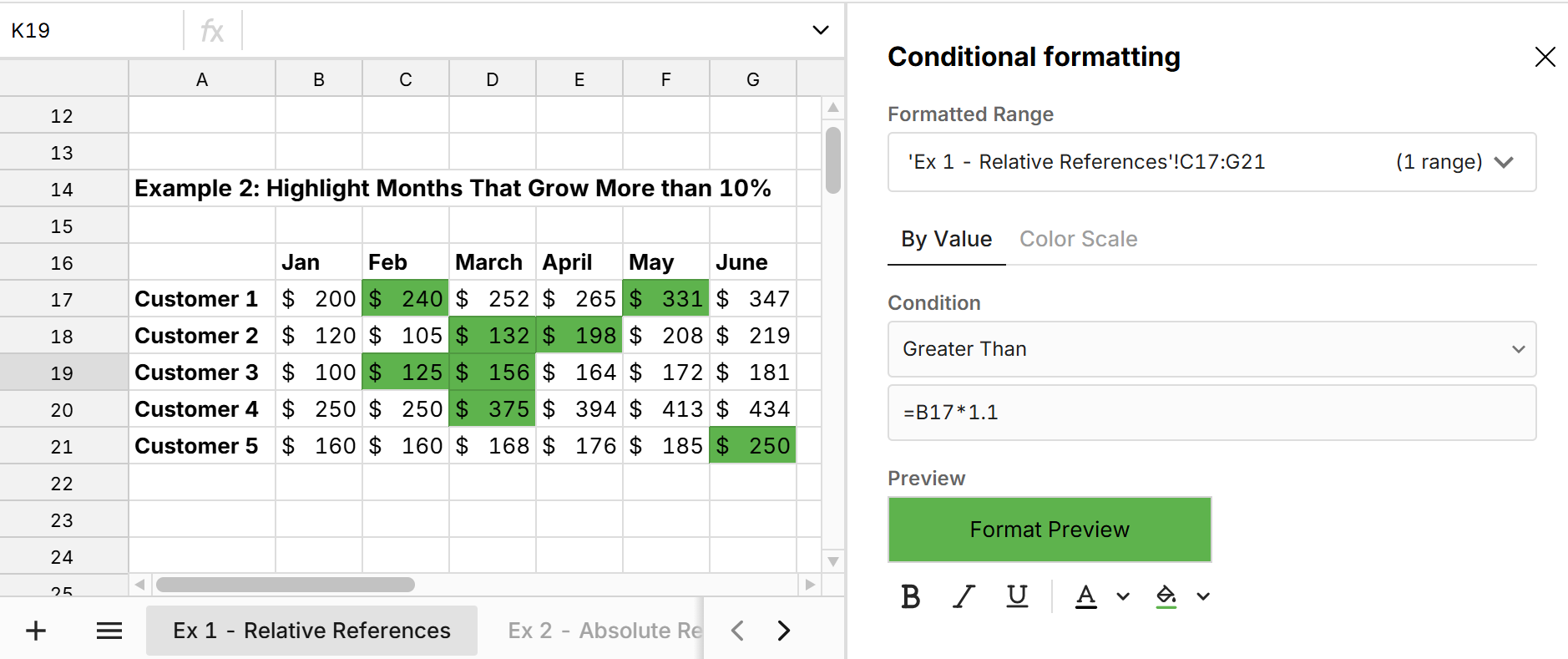The height and width of the screenshot is (659, 1568).
Task: Open the sheet list hamburger icon
Action: click(x=109, y=631)
